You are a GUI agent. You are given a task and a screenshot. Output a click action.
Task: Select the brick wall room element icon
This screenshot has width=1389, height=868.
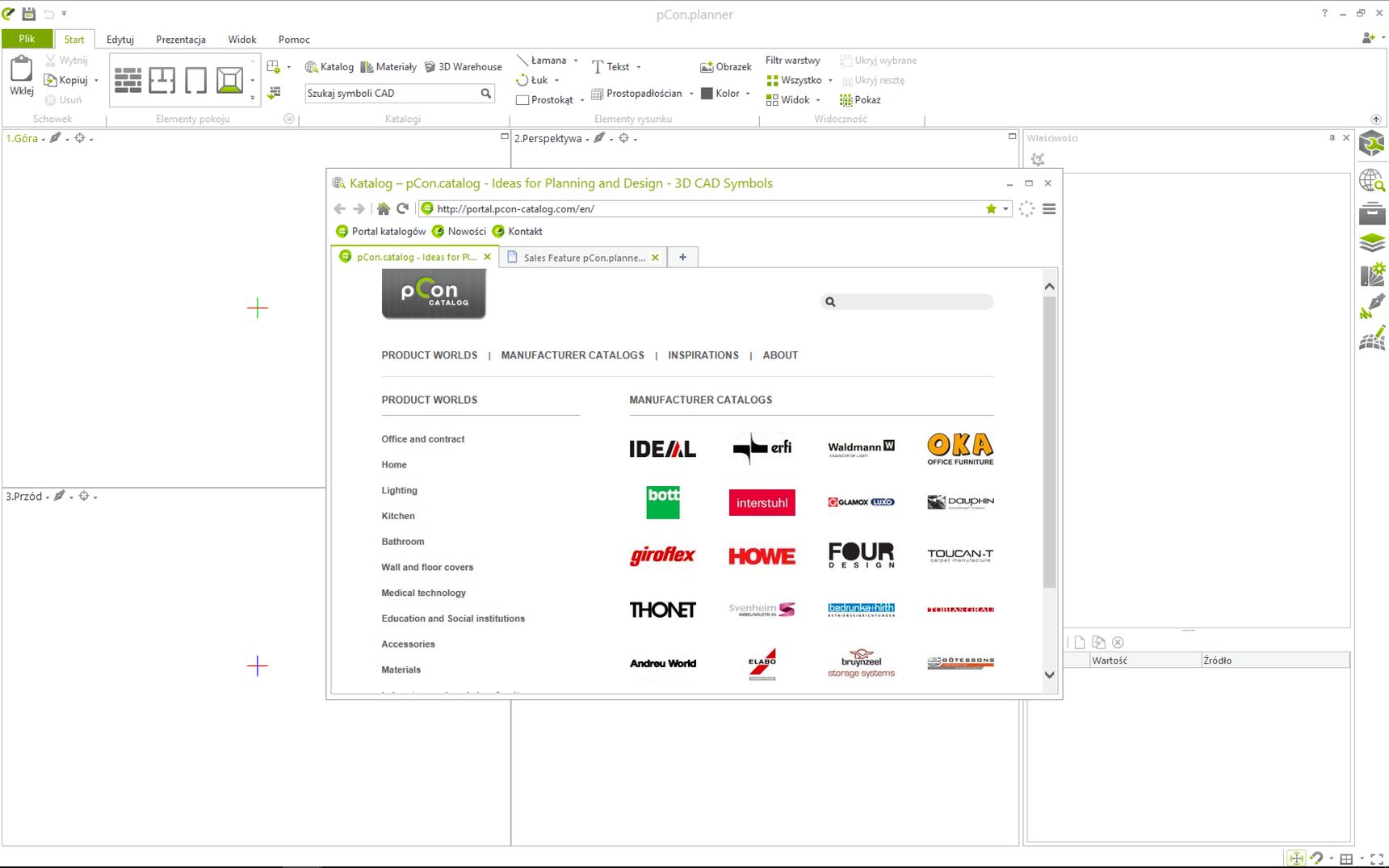(128, 80)
